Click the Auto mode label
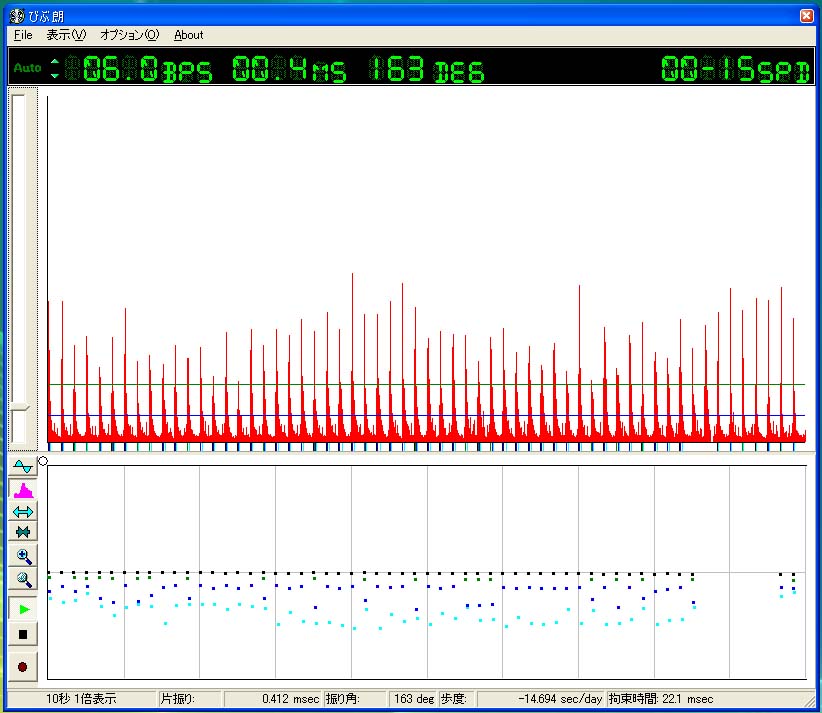 (x=27, y=68)
